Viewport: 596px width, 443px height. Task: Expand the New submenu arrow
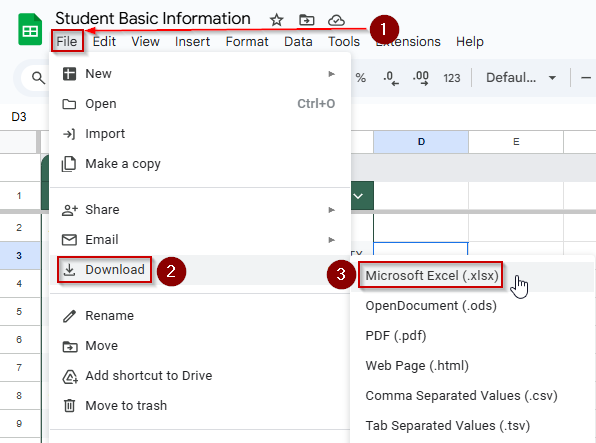tap(331, 74)
